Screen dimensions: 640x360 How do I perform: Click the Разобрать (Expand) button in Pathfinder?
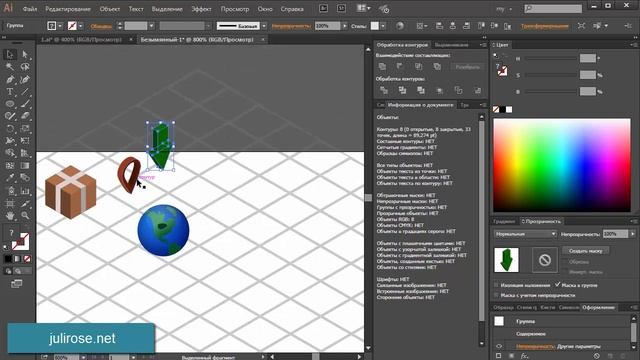pyautogui.click(x=468, y=67)
